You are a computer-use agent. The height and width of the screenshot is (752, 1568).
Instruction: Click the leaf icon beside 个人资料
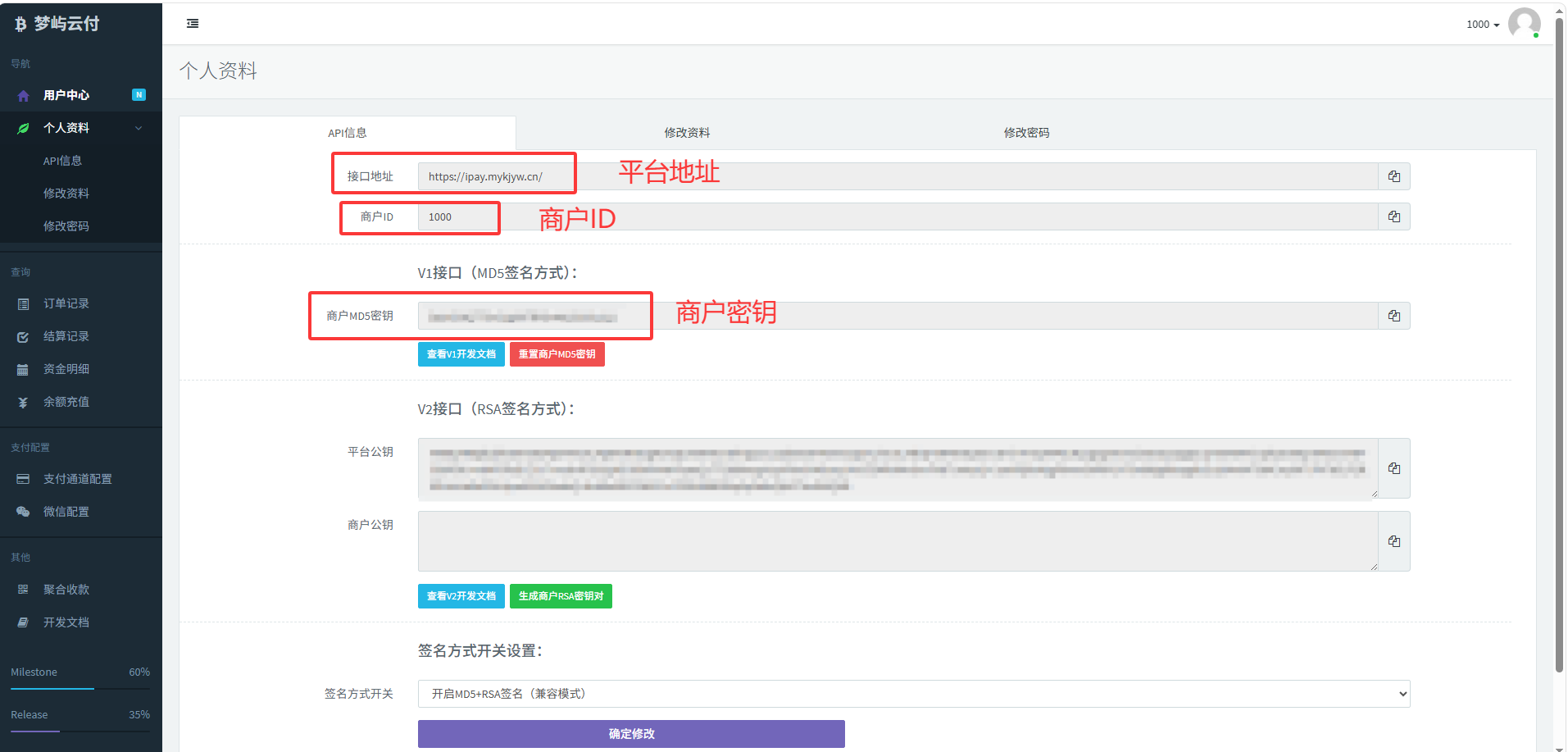23,129
